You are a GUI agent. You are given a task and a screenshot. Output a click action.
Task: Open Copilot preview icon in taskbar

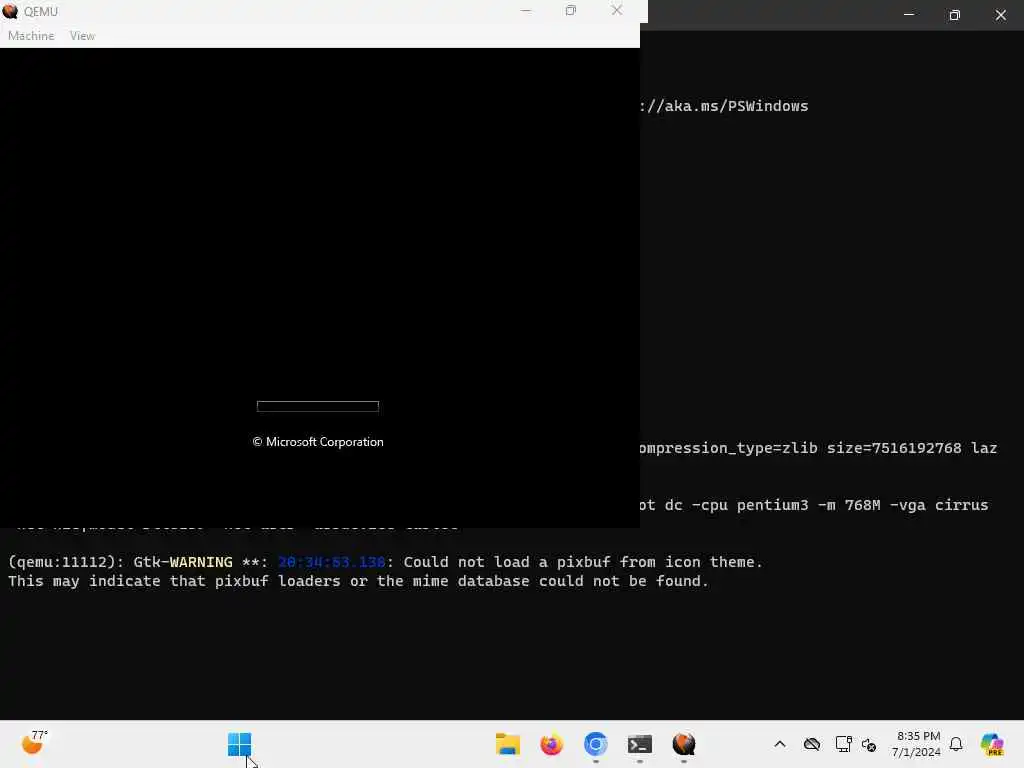click(x=993, y=744)
